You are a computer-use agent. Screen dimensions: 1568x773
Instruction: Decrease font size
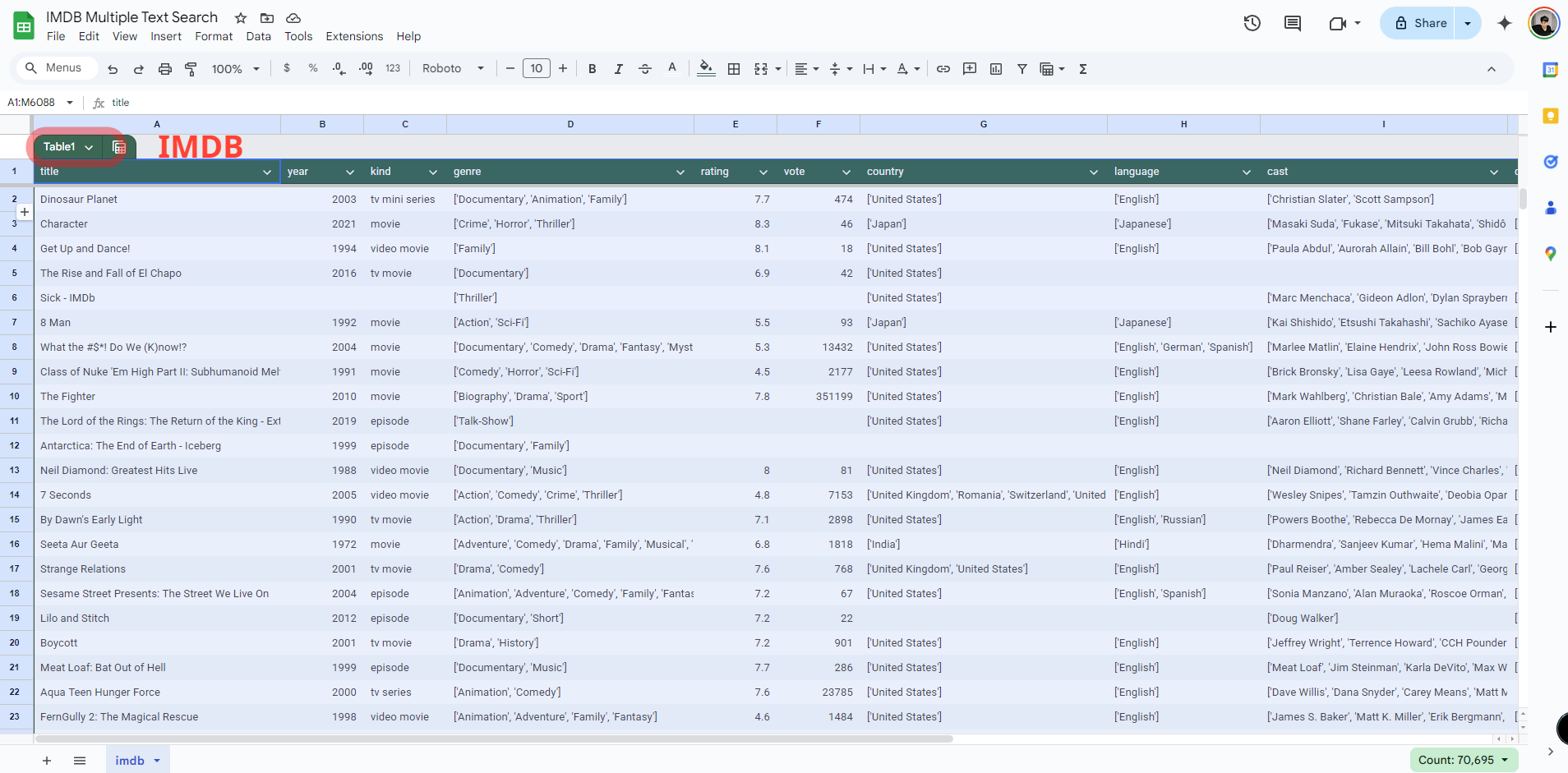click(510, 68)
